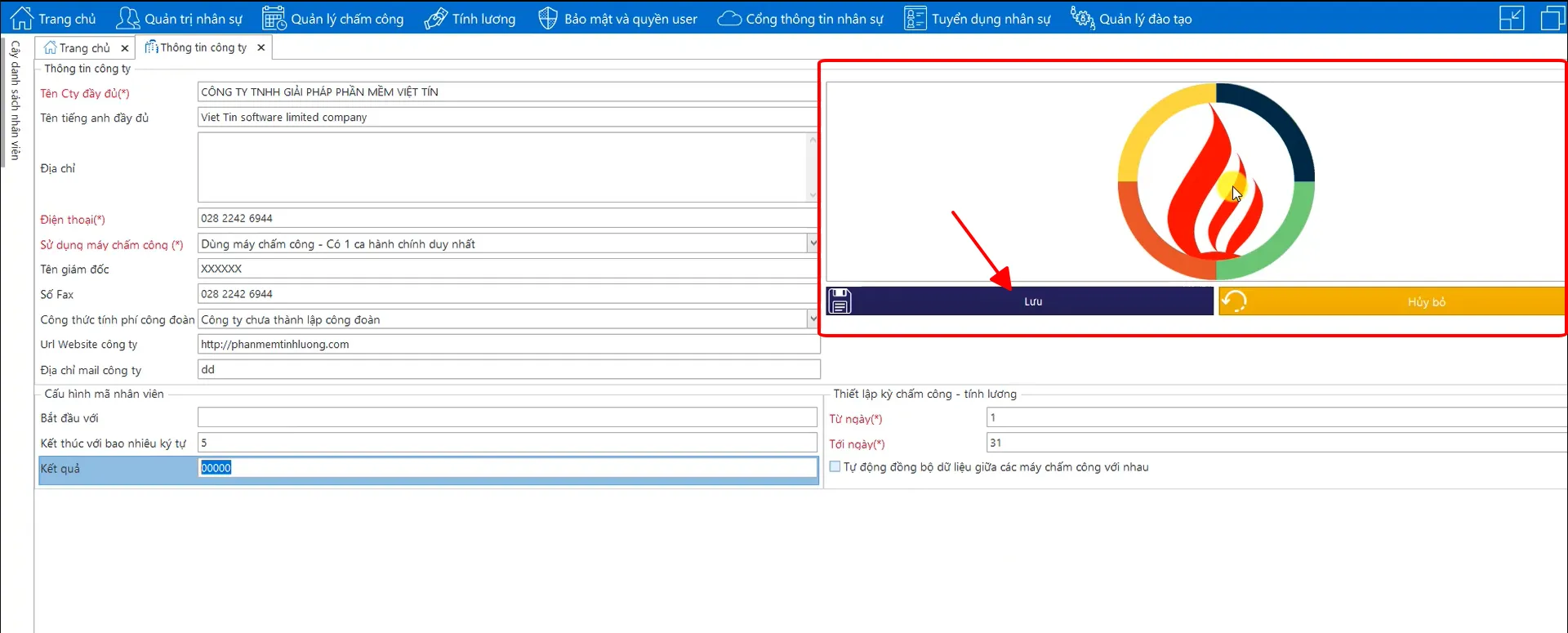Focus the Địa chỉ mail công ty field
This screenshot has height=633, width=1568.
click(x=509, y=369)
